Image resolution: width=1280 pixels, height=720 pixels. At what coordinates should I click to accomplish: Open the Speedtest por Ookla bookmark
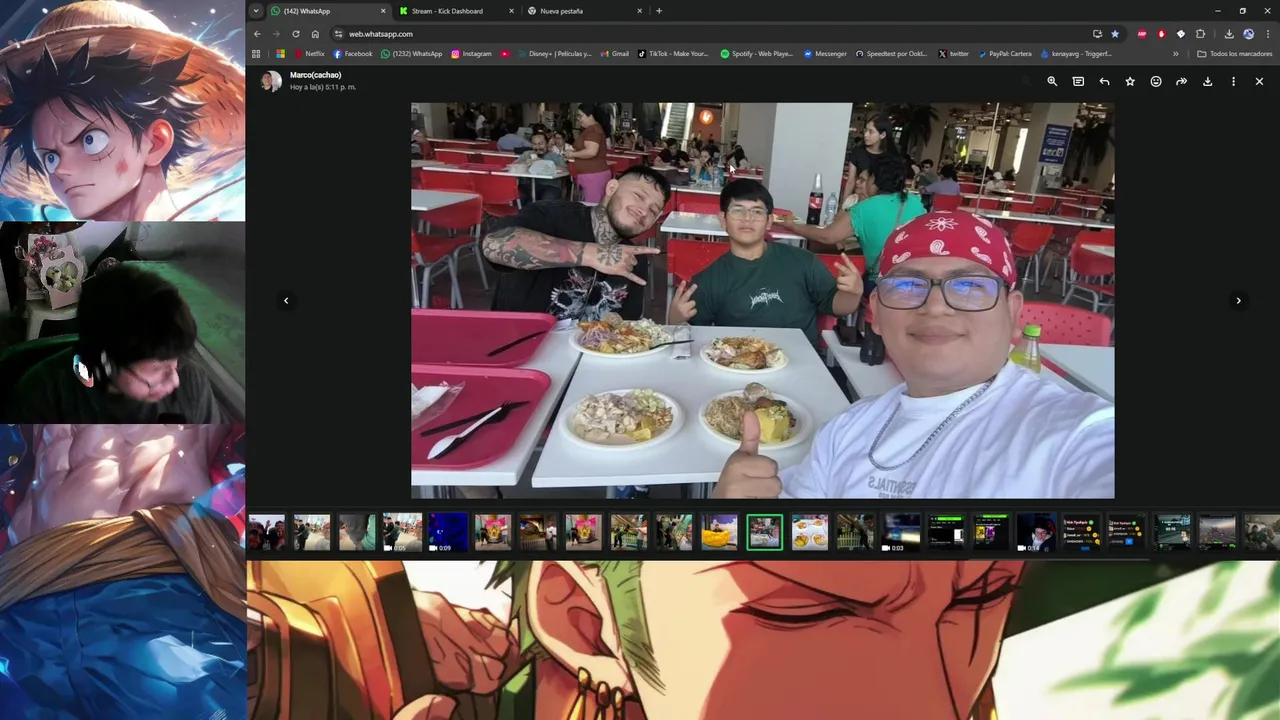point(891,54)
